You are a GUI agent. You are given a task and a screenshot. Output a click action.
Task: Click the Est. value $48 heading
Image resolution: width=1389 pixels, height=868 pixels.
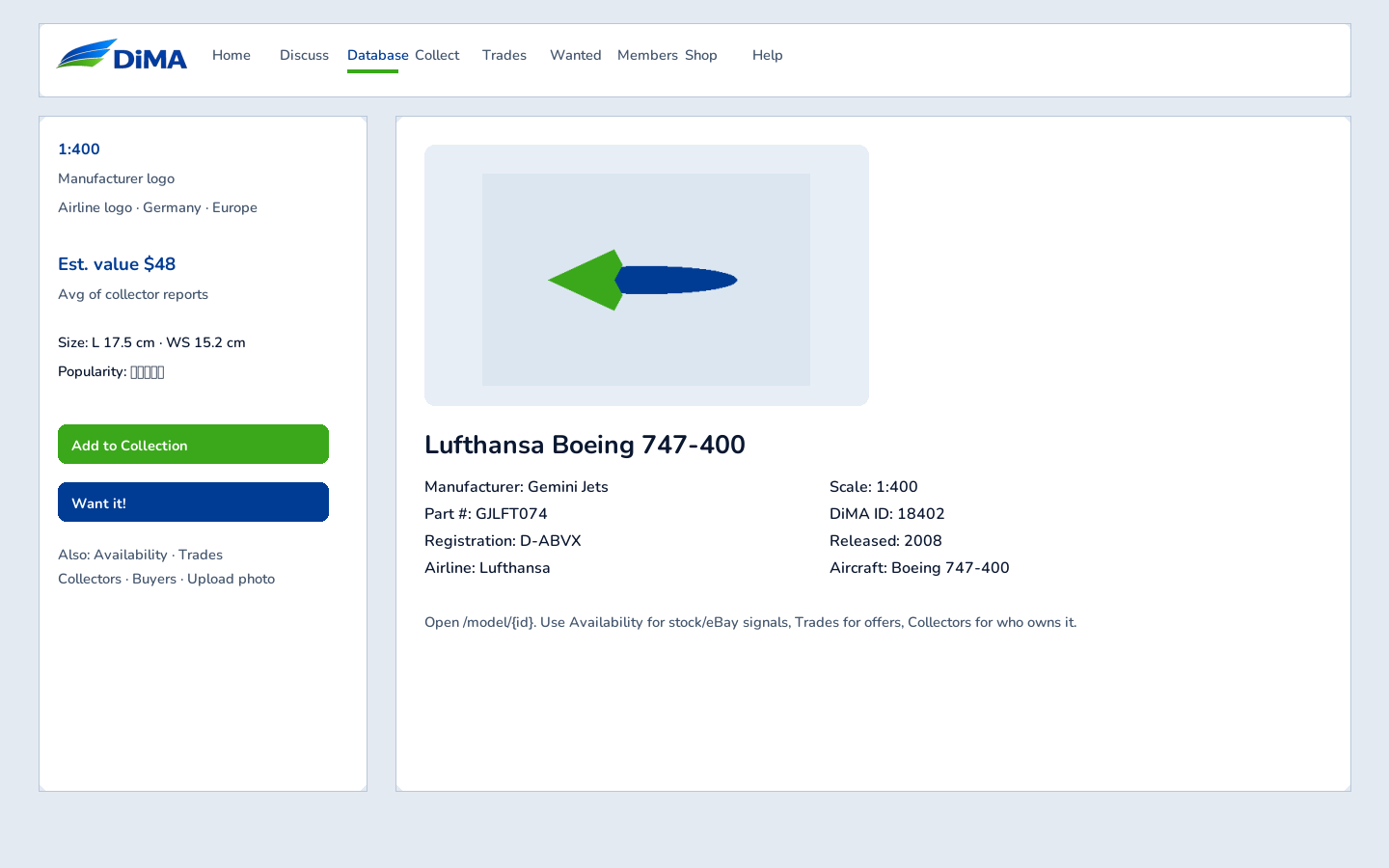point(117,264)
